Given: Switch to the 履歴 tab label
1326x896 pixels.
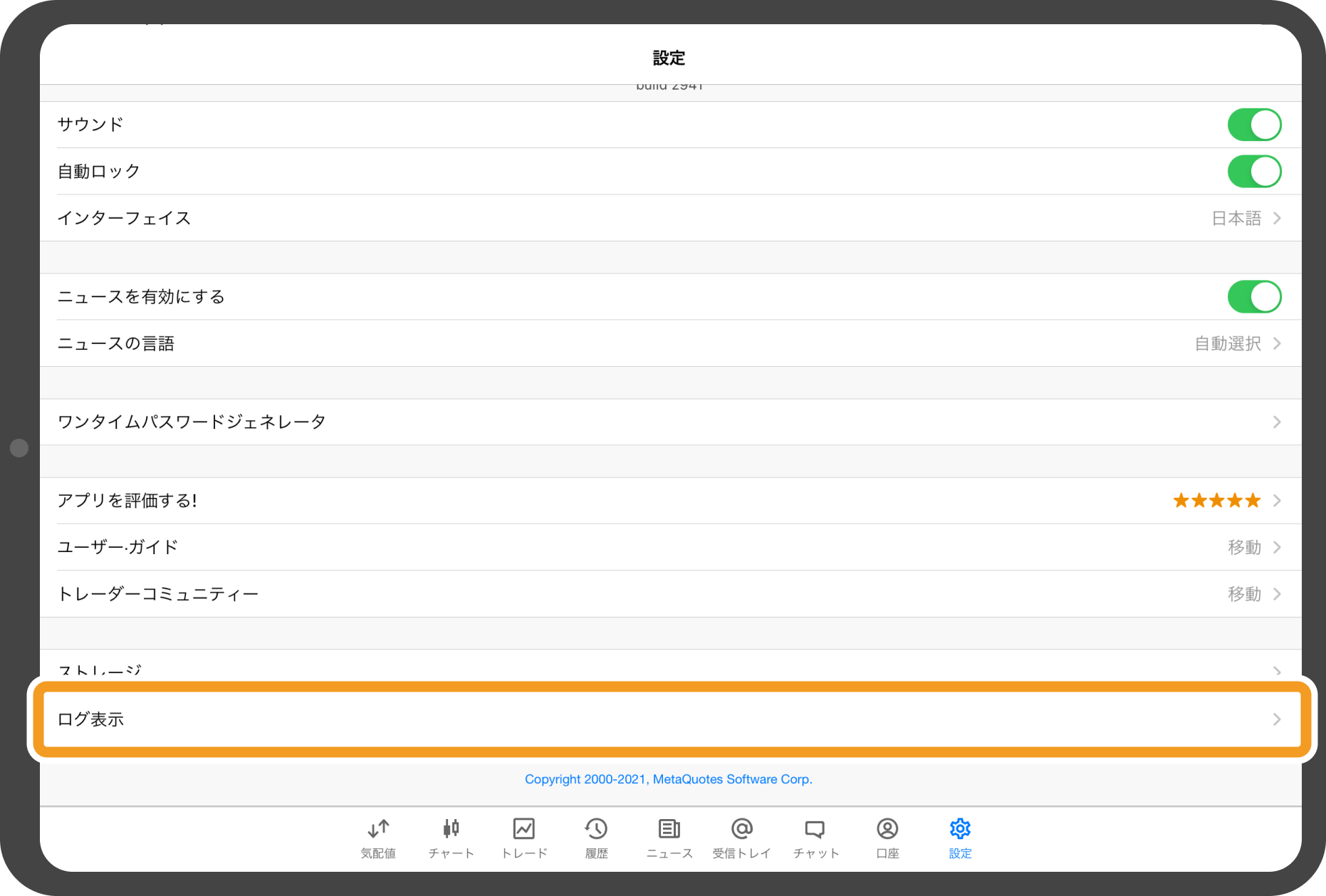Looking at the screenshot, I should coord(597,853).
